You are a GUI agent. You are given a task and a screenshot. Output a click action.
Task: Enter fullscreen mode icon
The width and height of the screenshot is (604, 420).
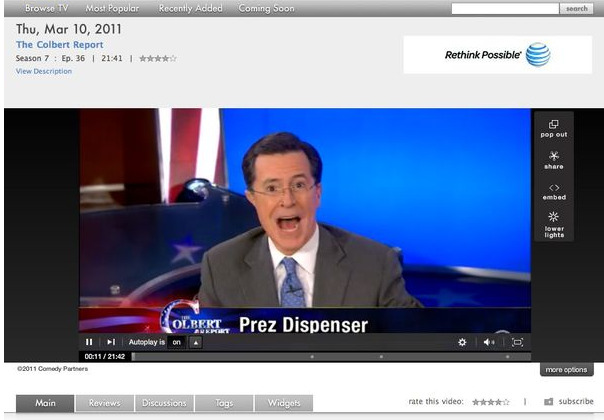517,342
